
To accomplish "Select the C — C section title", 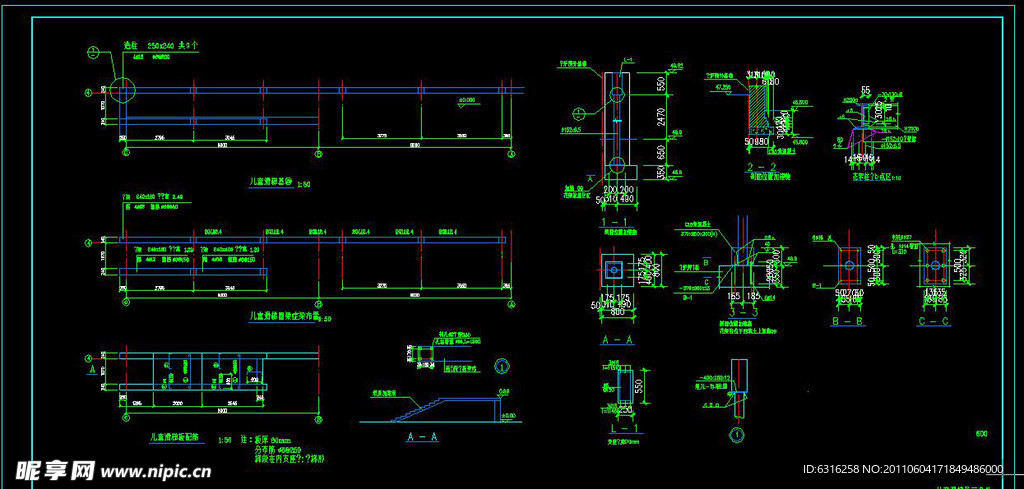I will (x=936, y=322).
